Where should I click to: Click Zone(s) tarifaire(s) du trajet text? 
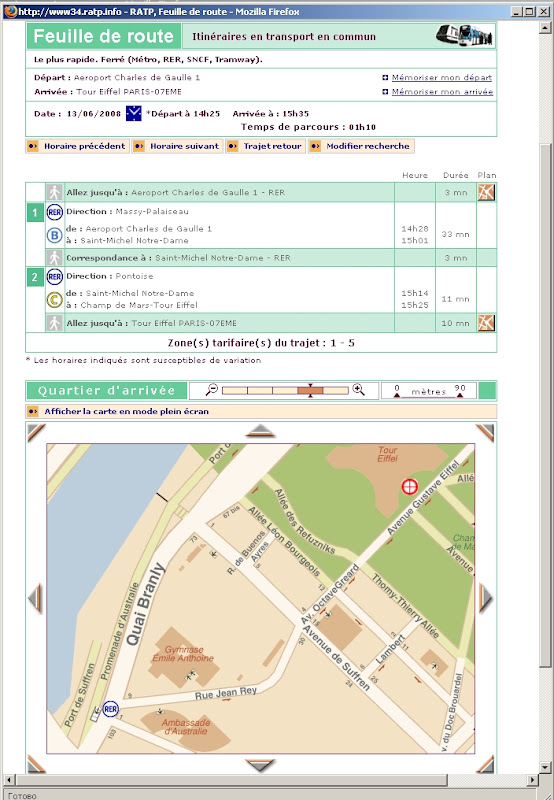(x=261, y=343)
